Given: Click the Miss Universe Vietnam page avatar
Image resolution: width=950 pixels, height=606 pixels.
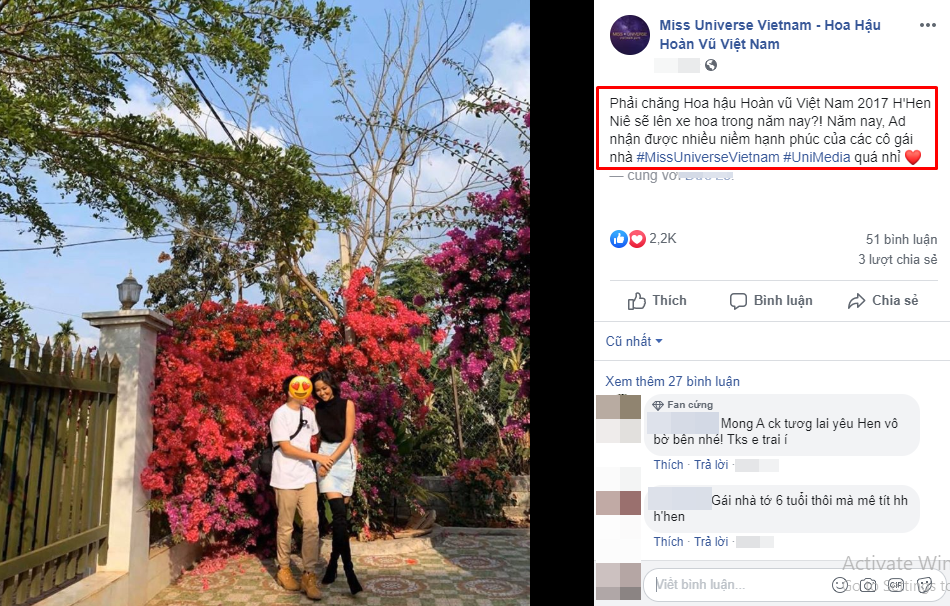Looking at the screenshot, I should 630,35.
